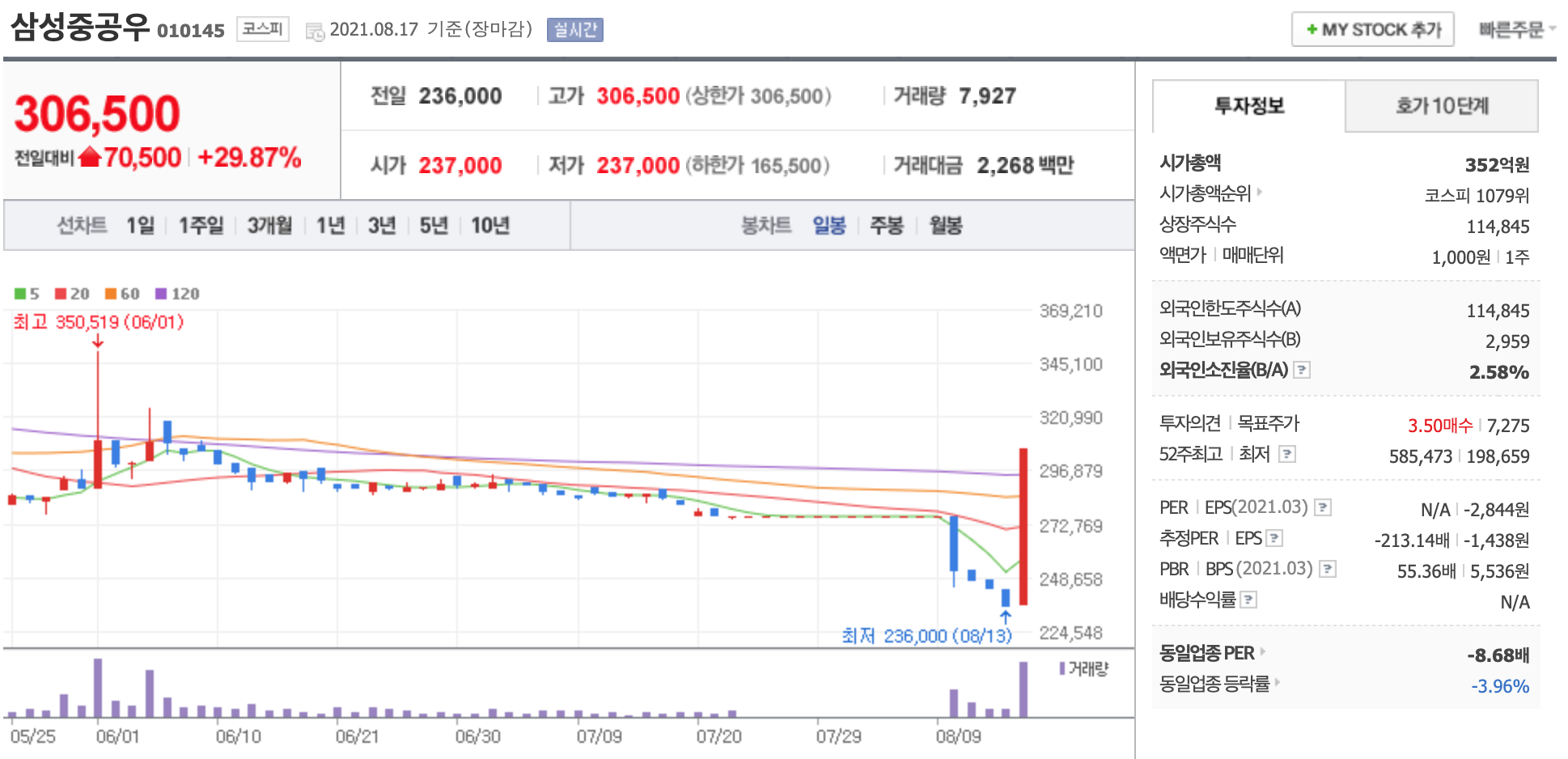1568x759 pixels.
Task: Open help icon next to 배당수익률
Action: [1248, 600]
